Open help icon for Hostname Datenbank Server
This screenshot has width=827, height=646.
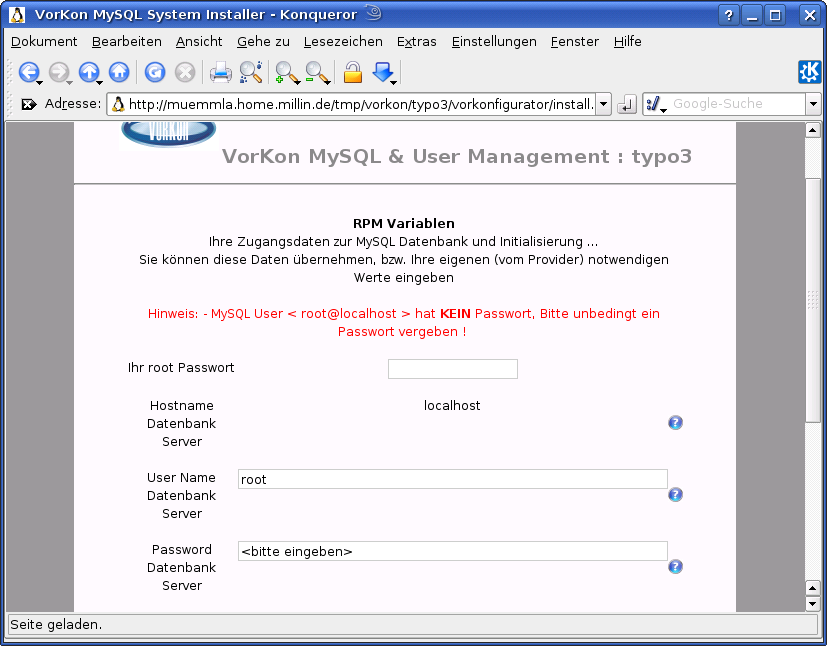(675, 423)
